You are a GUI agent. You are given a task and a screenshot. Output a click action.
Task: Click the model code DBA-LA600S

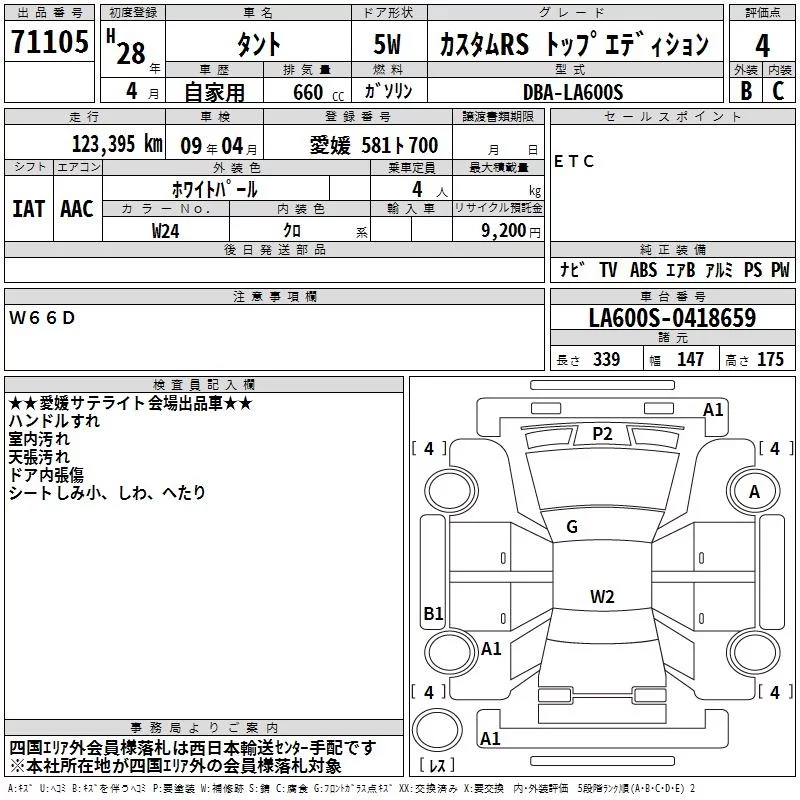573,92
